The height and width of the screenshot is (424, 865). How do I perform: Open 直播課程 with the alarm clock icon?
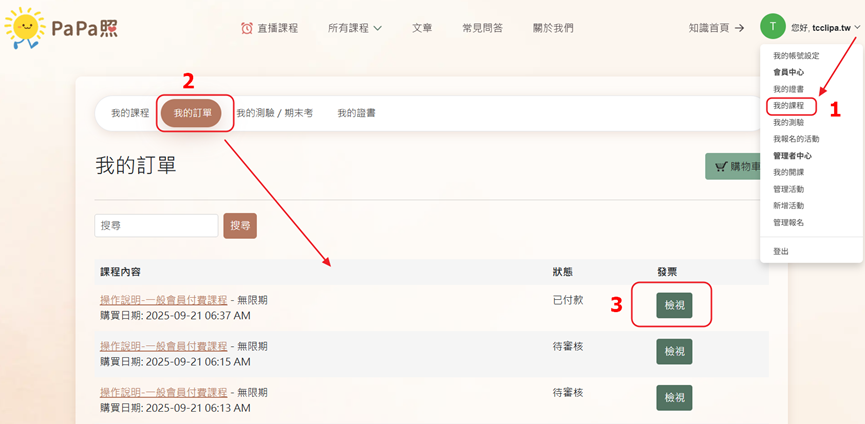tap(269, 28)
